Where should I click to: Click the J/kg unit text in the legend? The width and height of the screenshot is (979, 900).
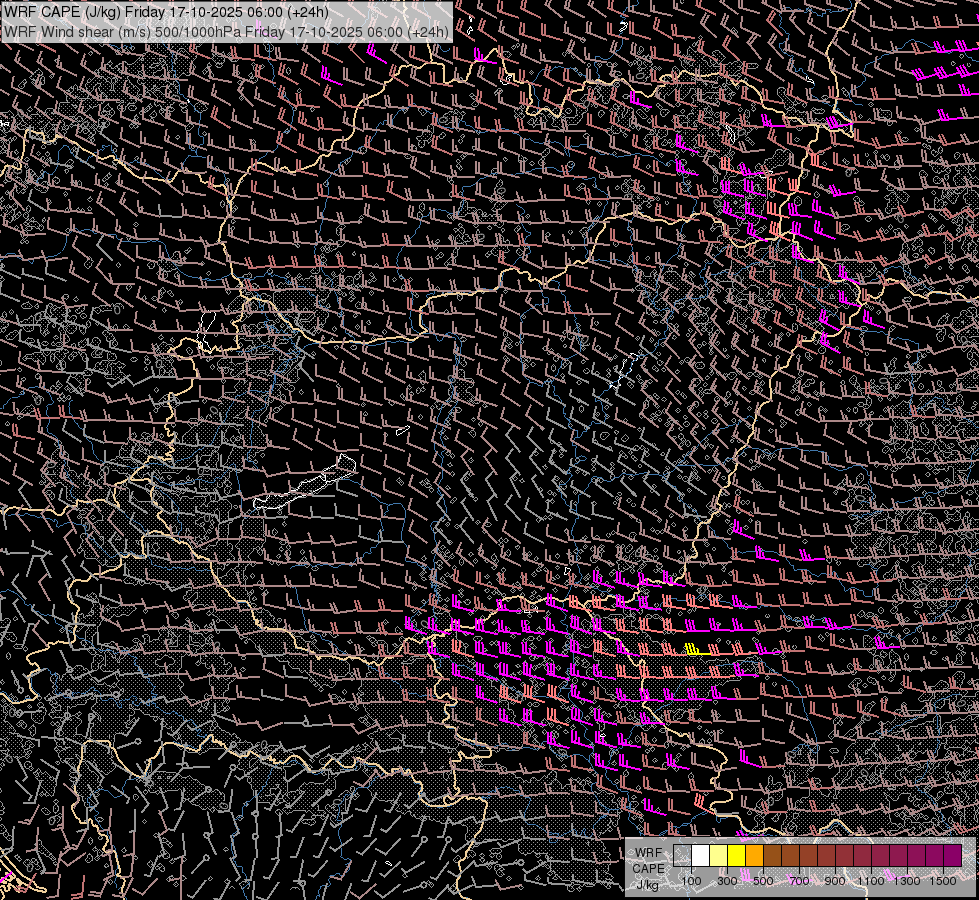pyautogui.click(x=647, y=884)
